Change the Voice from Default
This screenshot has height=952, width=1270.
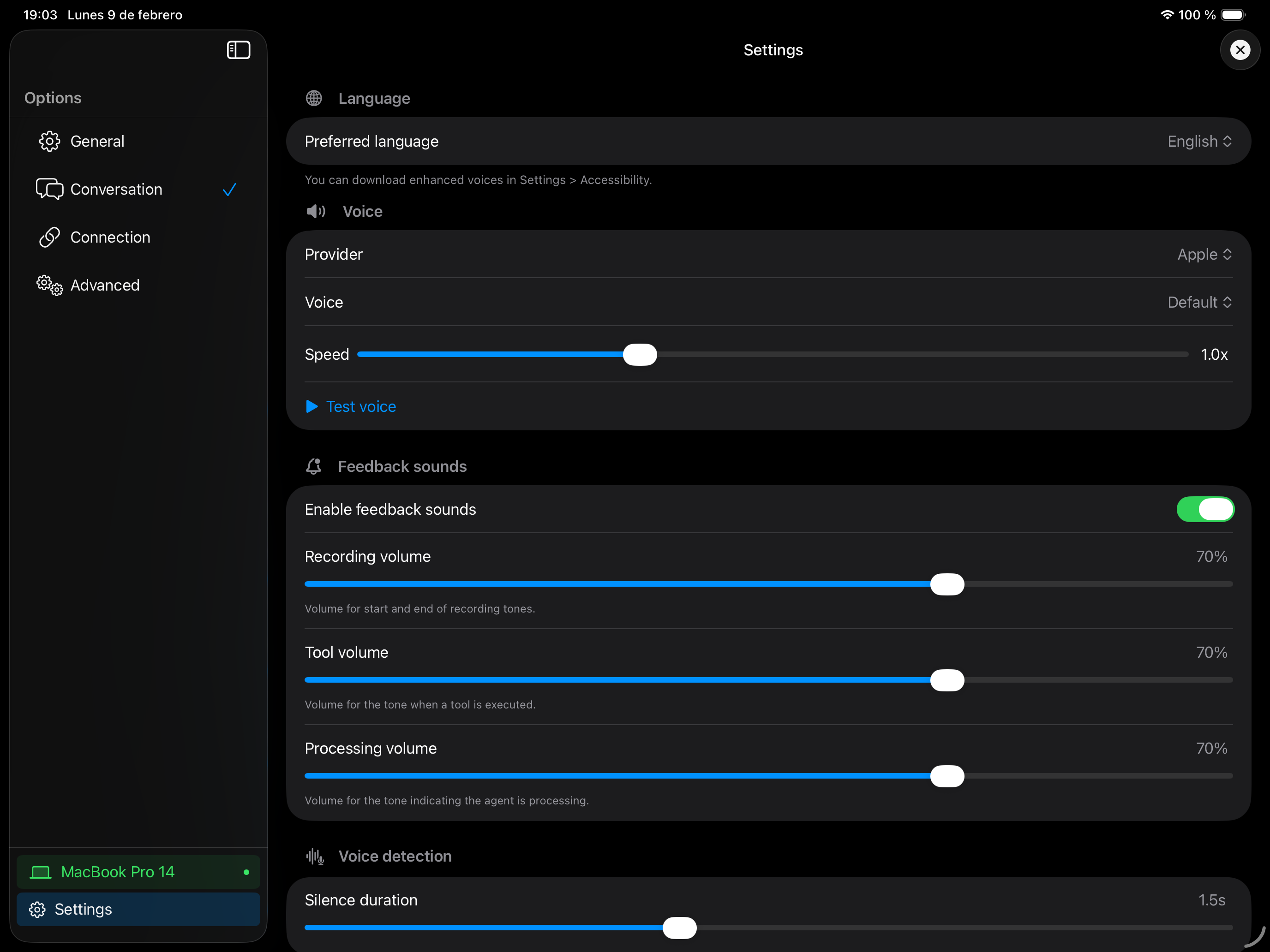pos(1199,302)
